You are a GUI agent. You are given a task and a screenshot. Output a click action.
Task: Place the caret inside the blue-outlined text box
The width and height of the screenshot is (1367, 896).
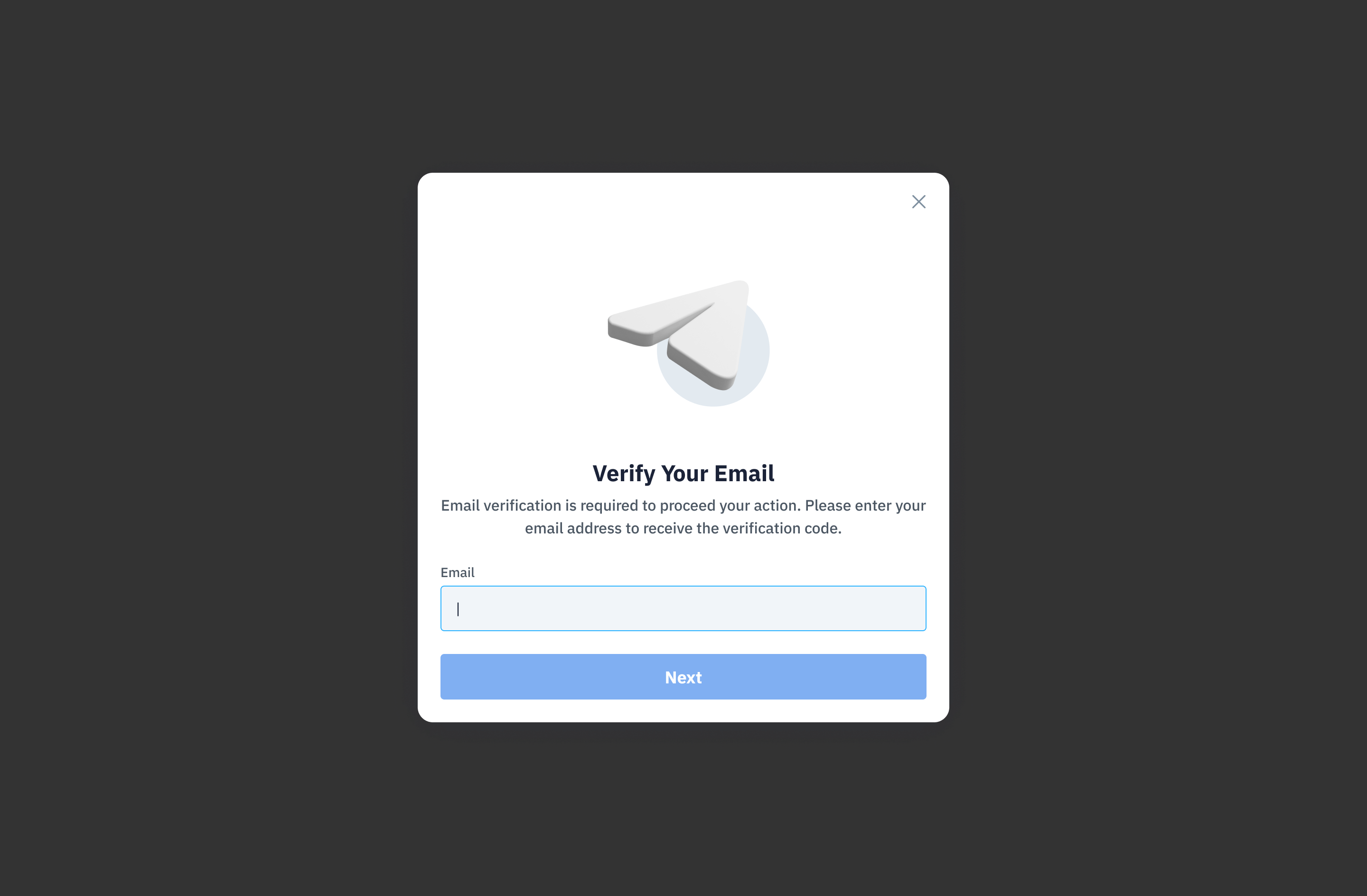(683, 608)
